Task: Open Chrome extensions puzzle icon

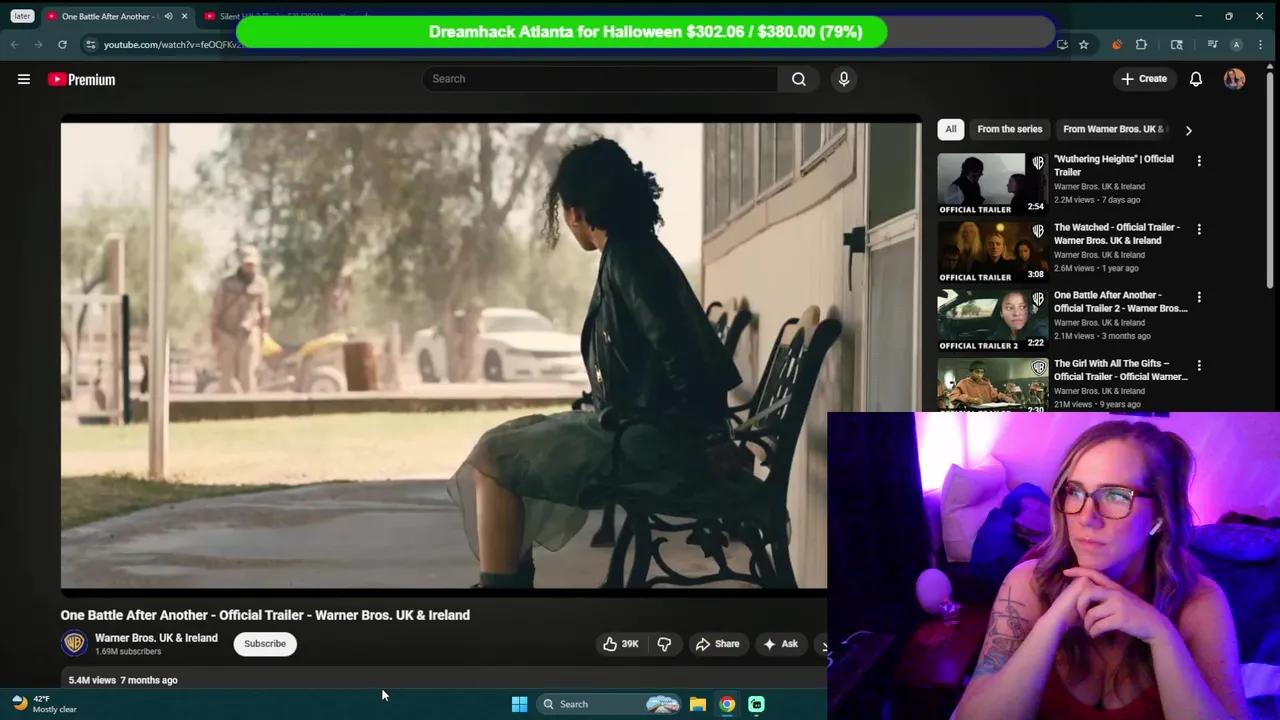Action: pos(1141,44)
